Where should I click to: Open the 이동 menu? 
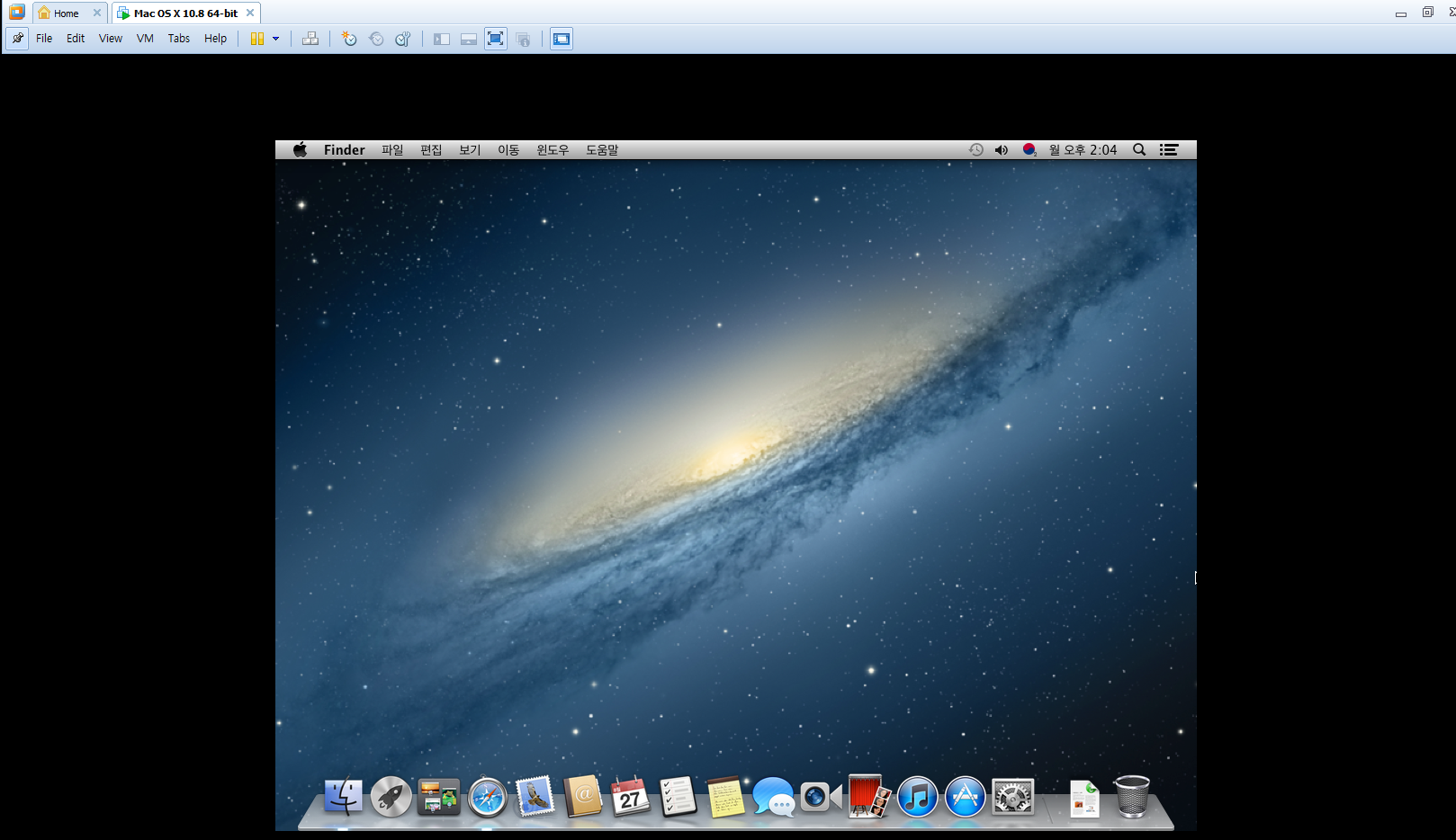(x=508, y=150)
